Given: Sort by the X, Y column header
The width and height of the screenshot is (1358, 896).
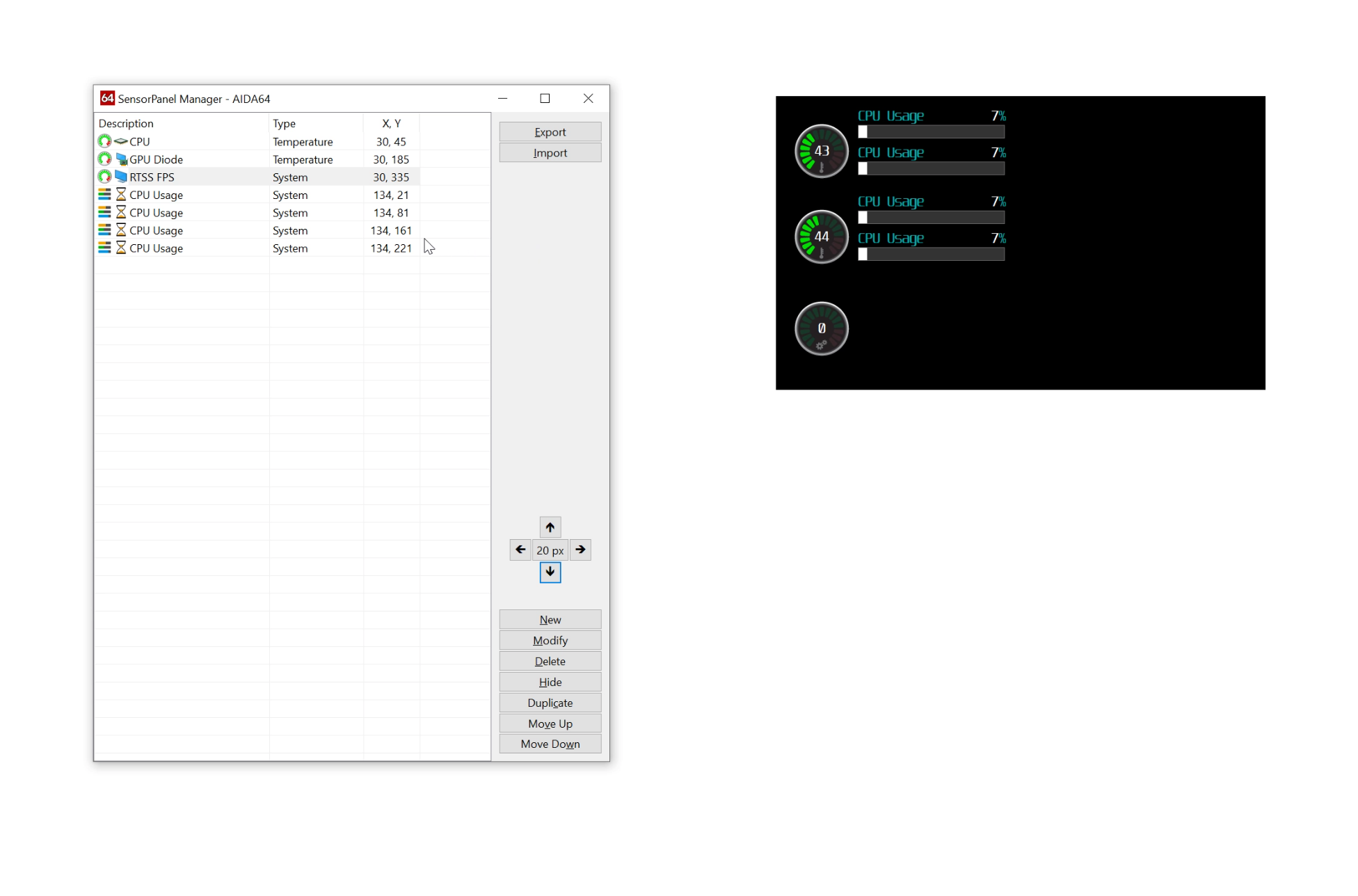Looking at the screenshot, I should (391, 123).
